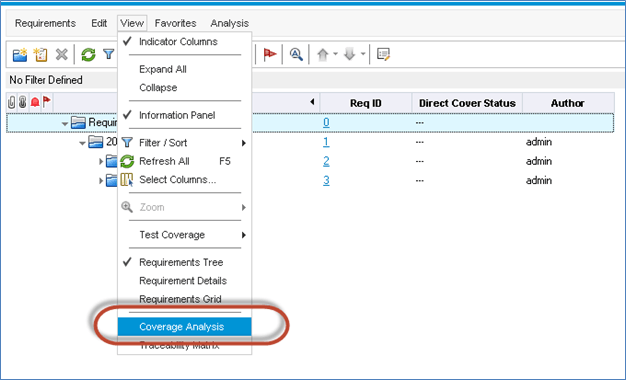
Task: Click admin author in Req ID 1 row
Action: tap(539, 142)
